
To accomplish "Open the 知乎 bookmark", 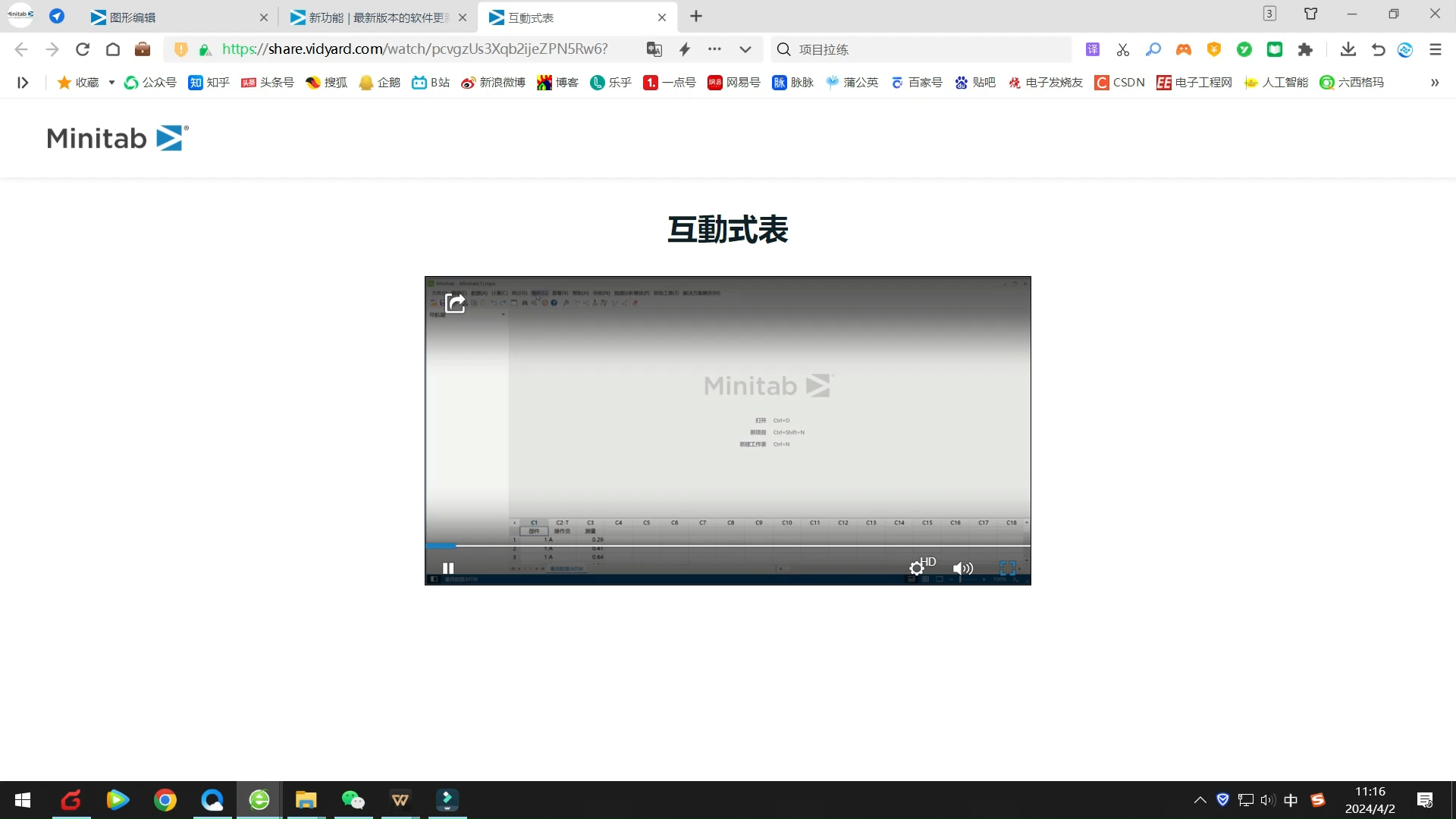I will click(x=209, y=83).
